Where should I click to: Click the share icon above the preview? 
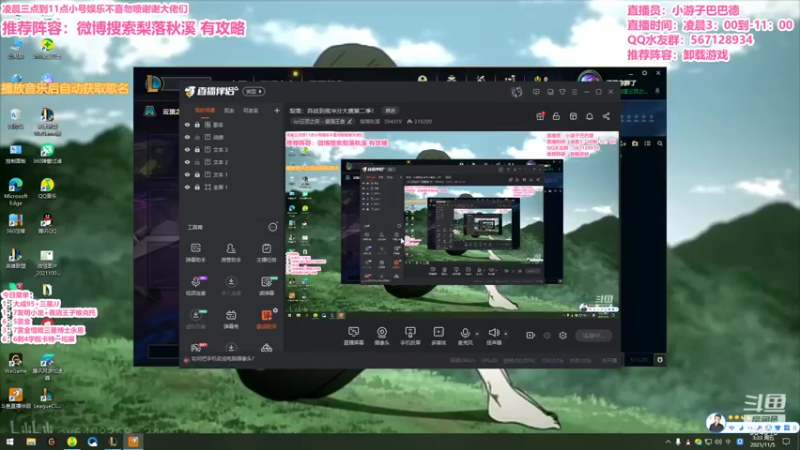[x=606, y=116]
